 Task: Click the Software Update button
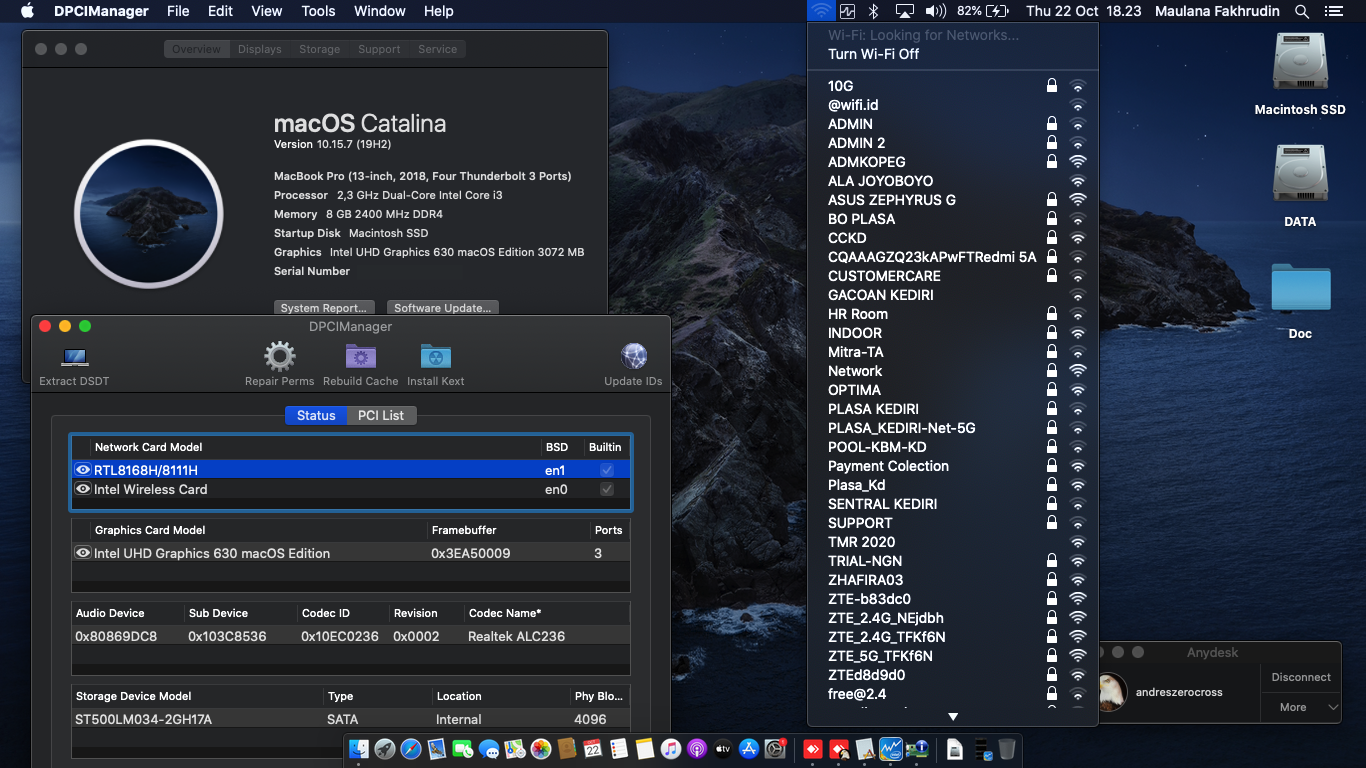[442, 308]
